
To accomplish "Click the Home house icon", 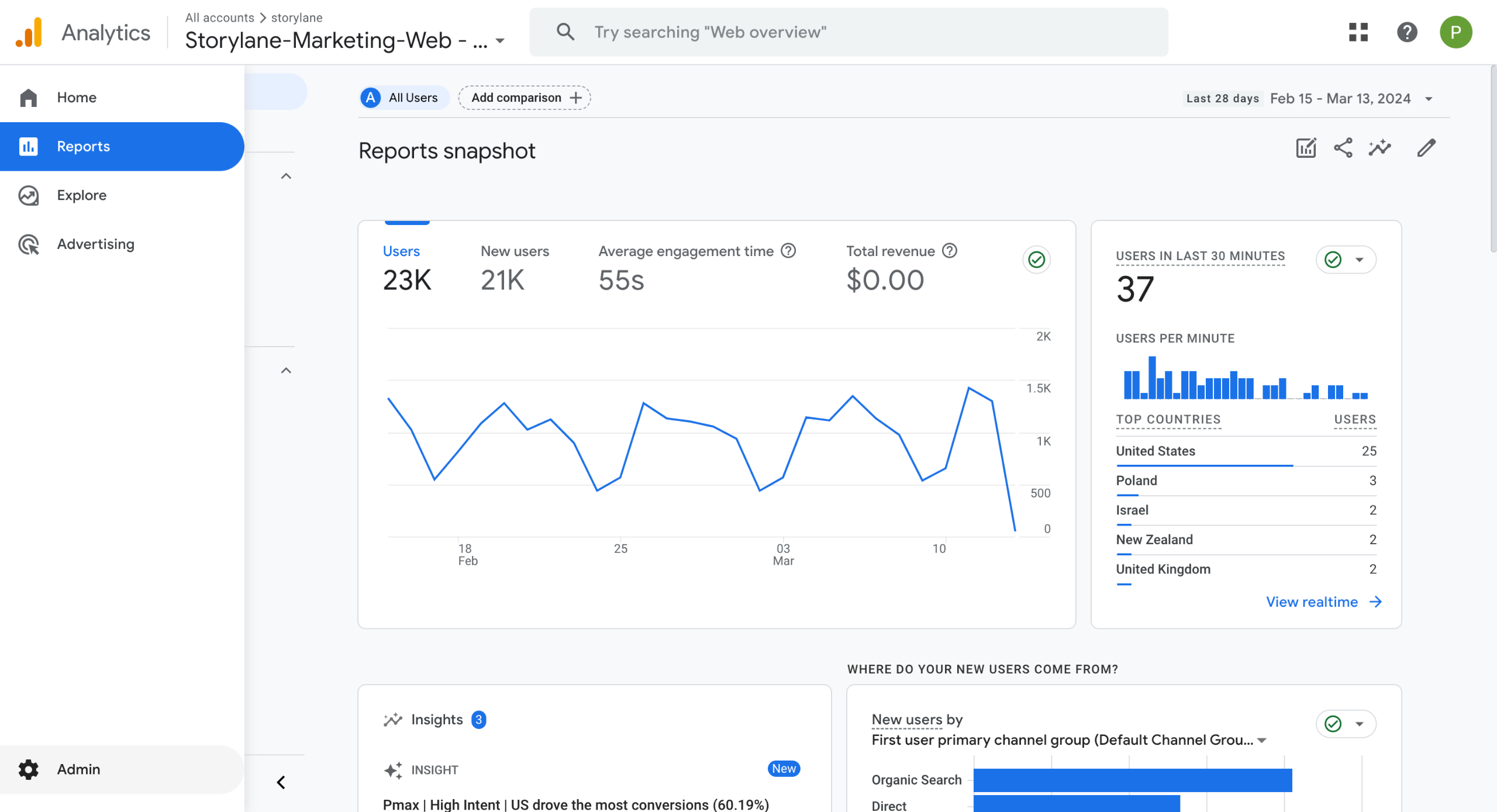I will click(28, 98).
